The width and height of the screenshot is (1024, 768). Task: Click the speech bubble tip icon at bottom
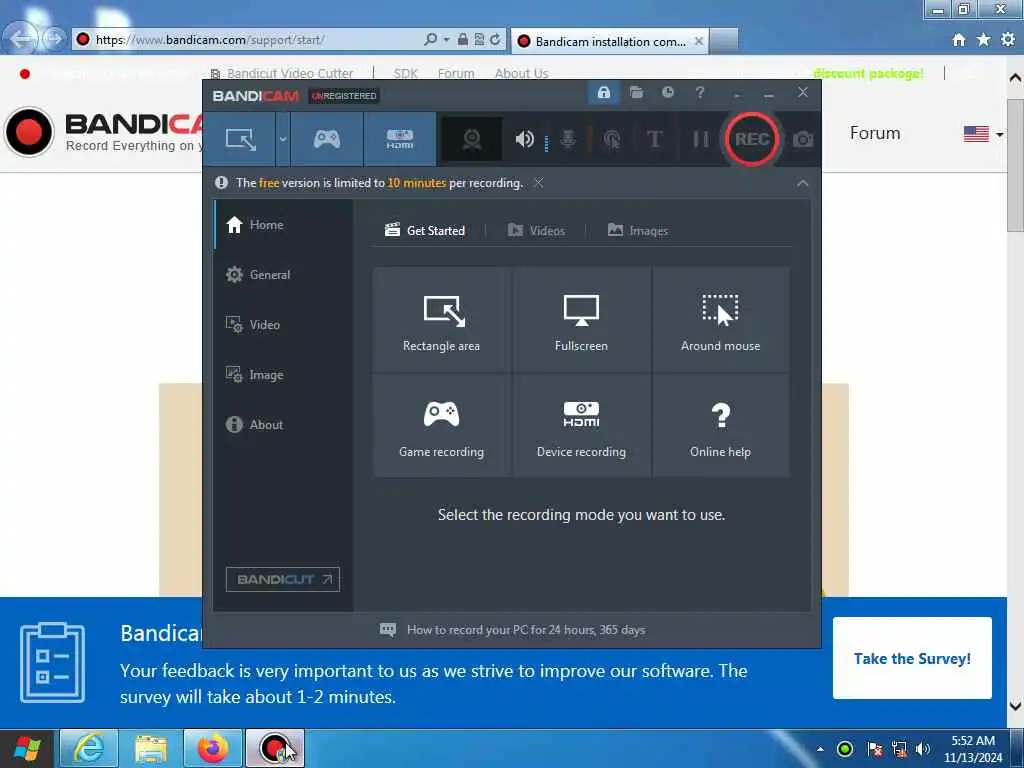pyautogui.click(x=388, y=630)
